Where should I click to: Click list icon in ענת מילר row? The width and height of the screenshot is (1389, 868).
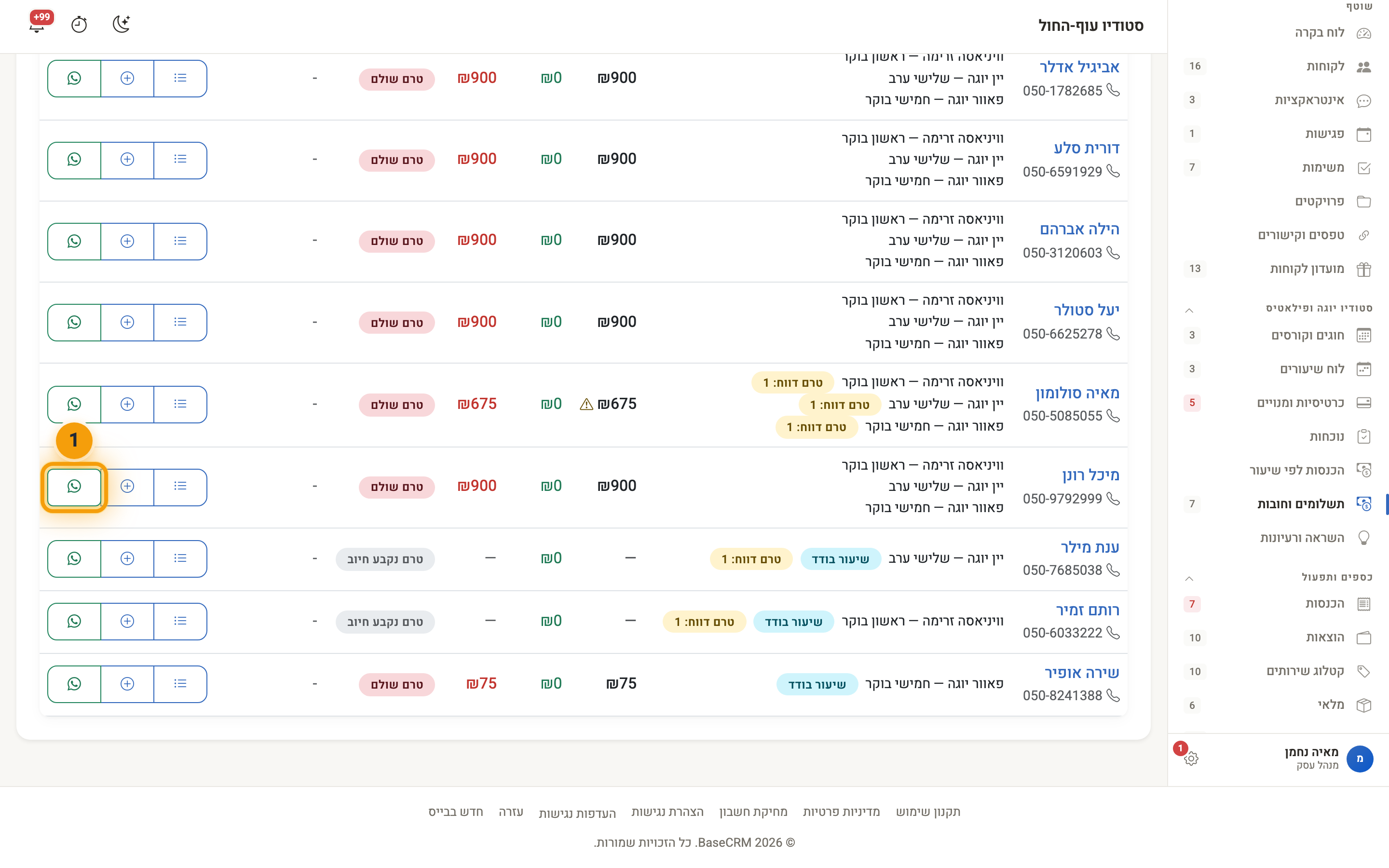tap(180, 558)
